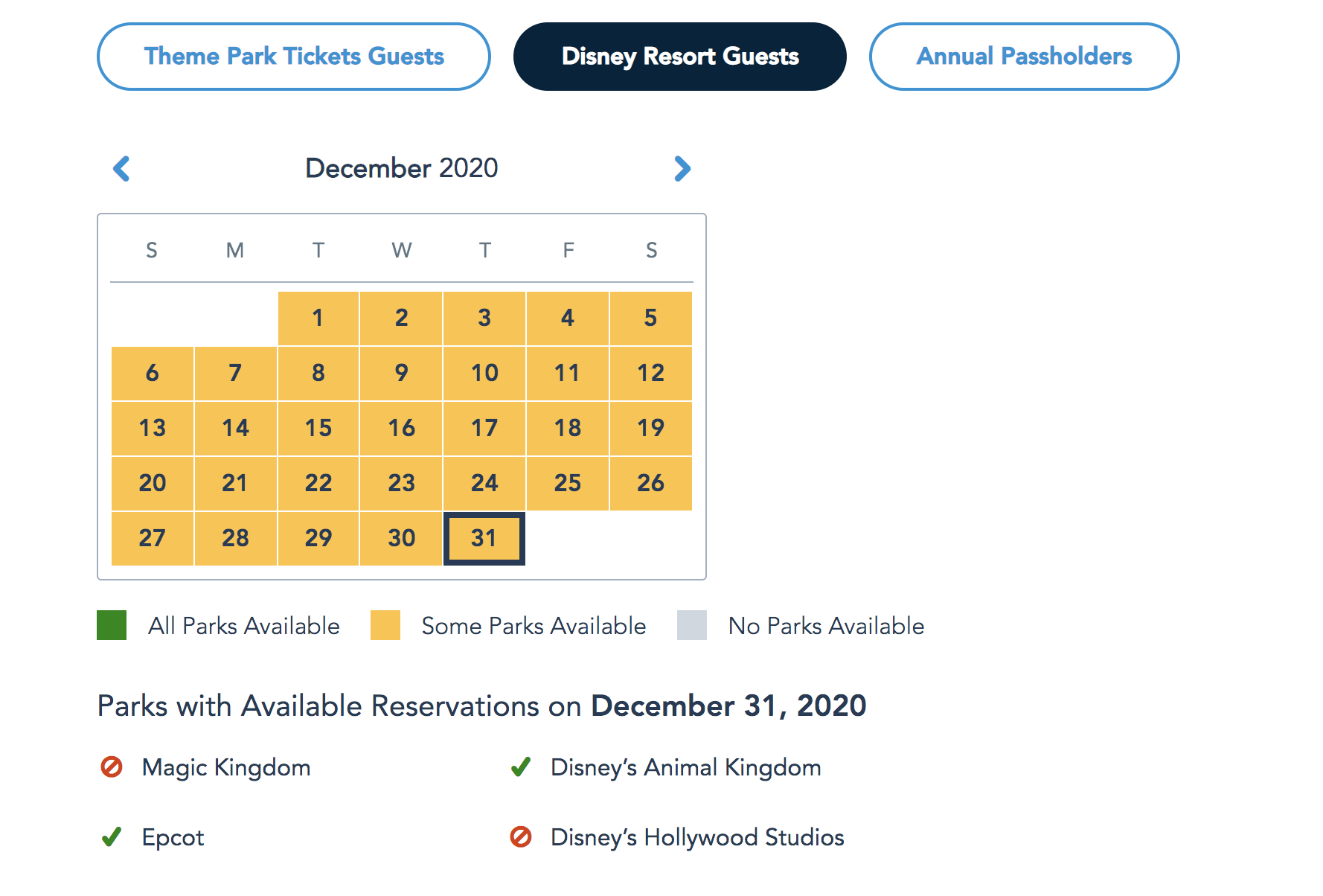Select December 25 on the calendar
1323x896 pixels.
coord(568,483)
